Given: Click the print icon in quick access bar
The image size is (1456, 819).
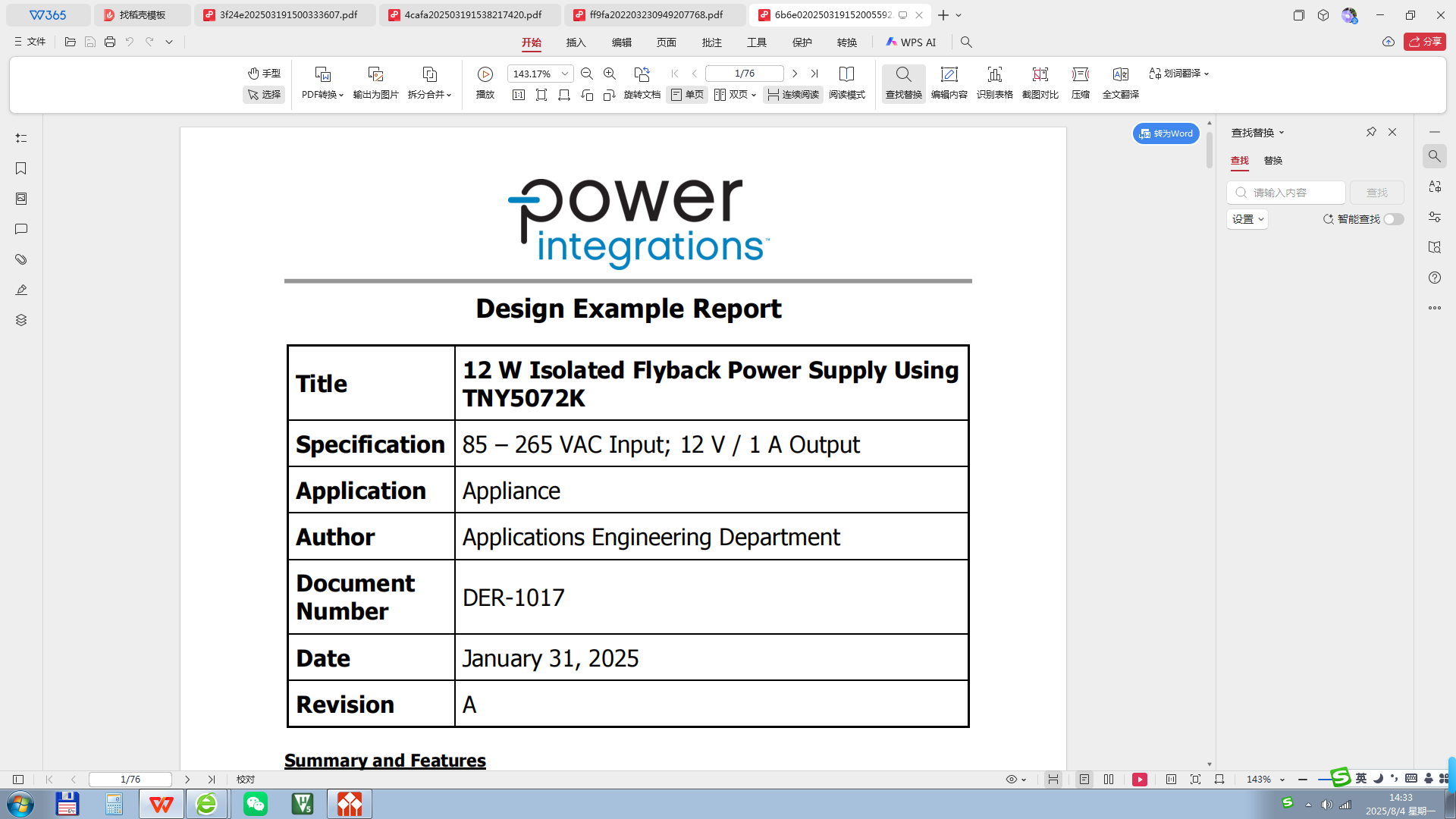Looking at the screenshot, I should coord(110,42).
